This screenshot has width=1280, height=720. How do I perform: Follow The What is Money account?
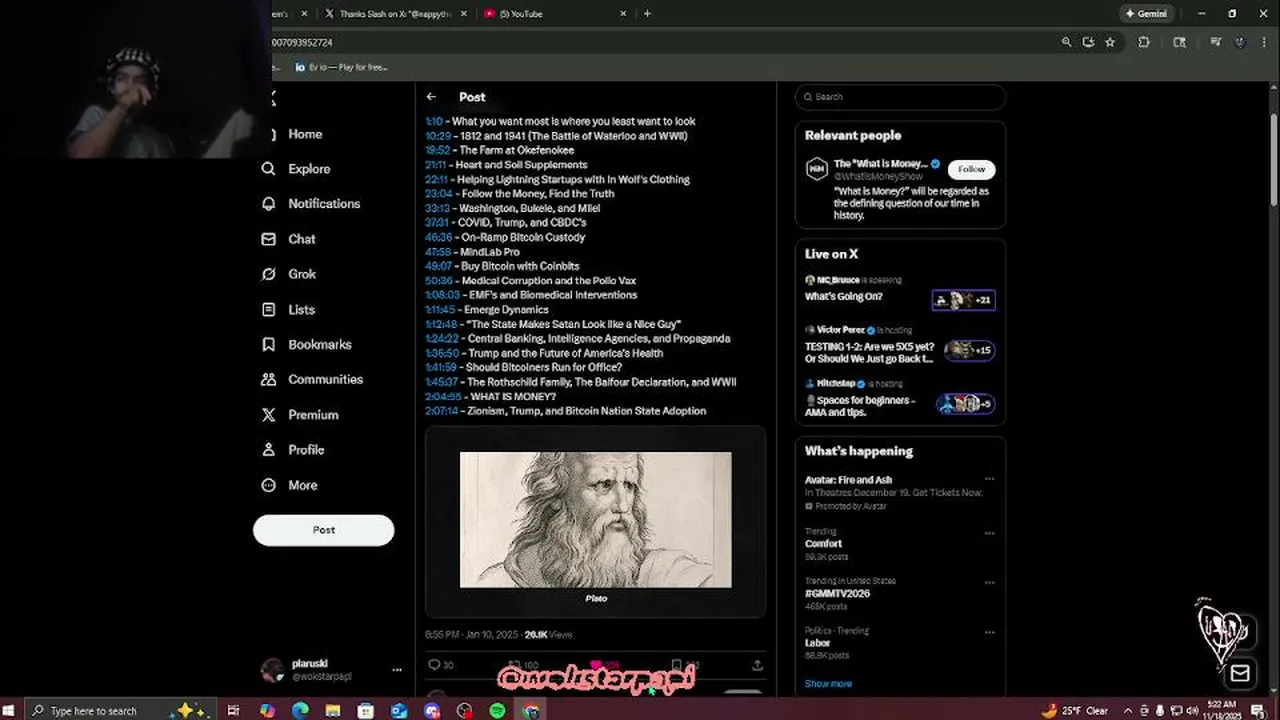tap(971, 169)
